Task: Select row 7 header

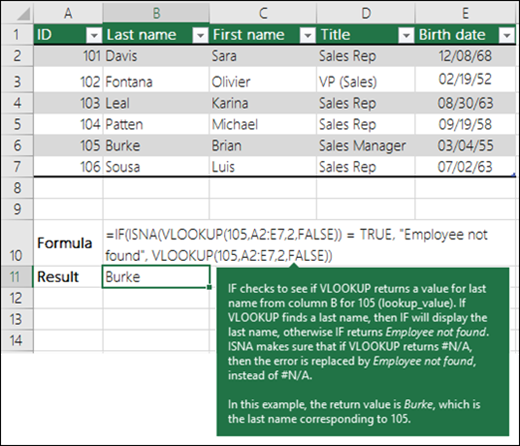Action: (x=17, y=166)
